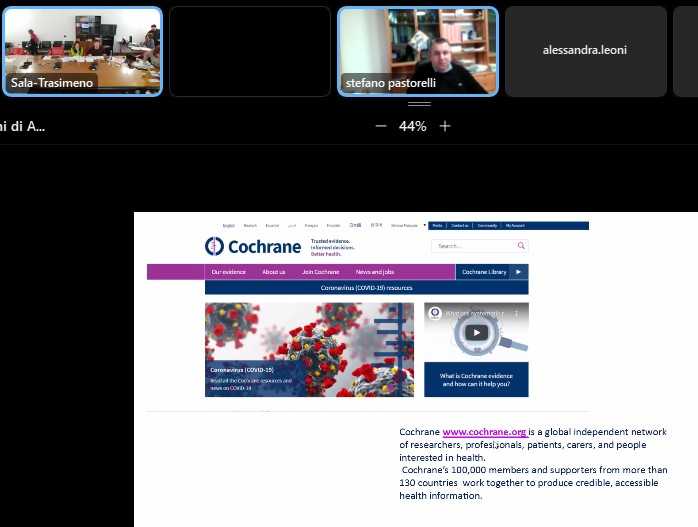
Task: Click the Cochrane logo in the slide
Action: tap(253, 246)
